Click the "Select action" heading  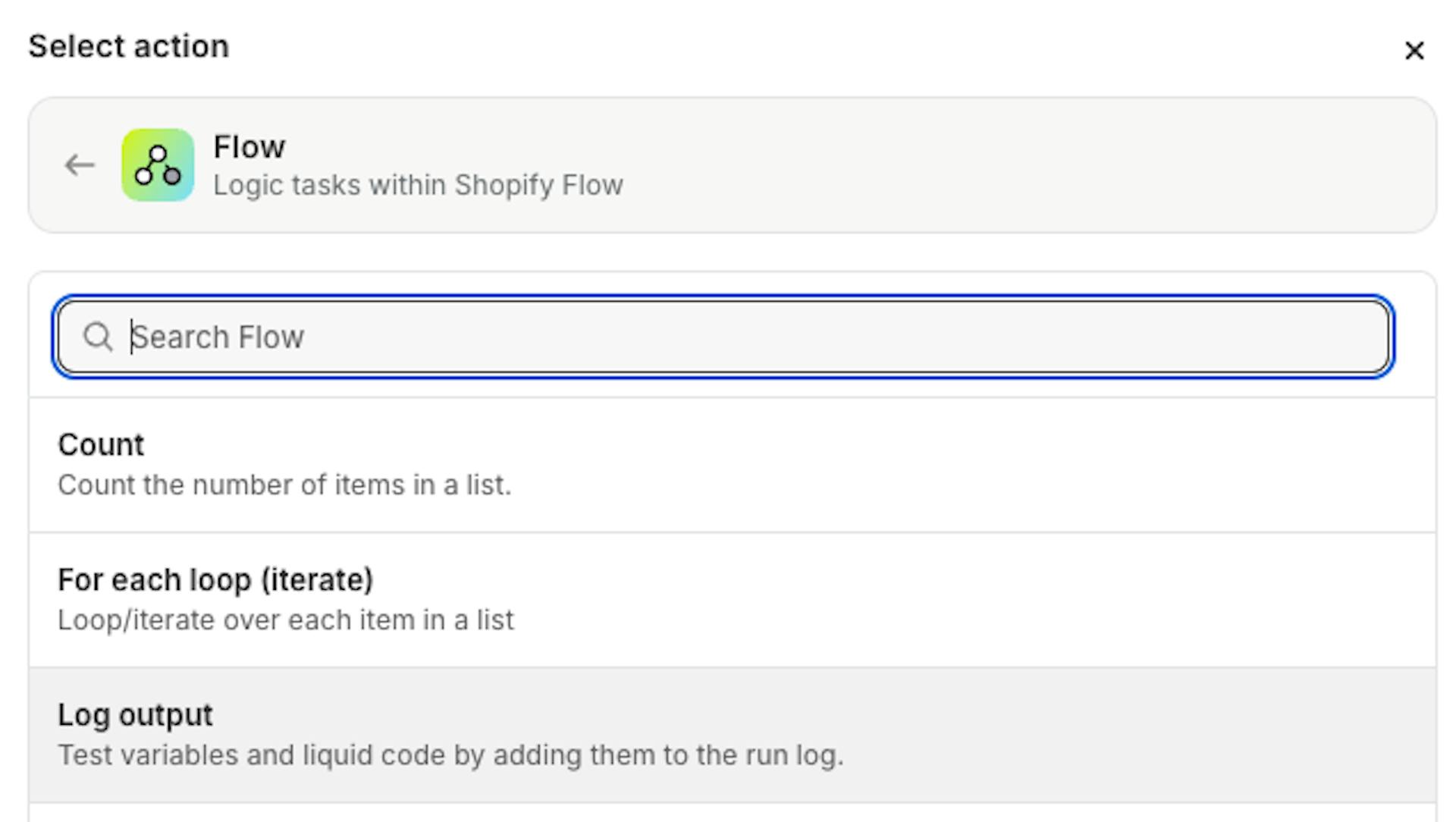(x=129, y=47)
